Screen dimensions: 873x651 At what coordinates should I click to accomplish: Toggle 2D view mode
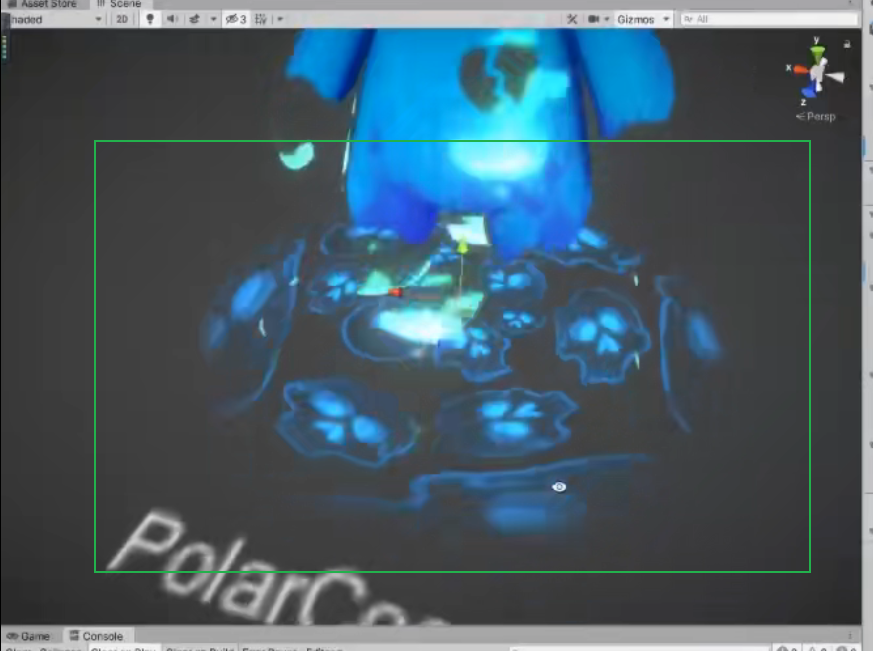(122, 19)
